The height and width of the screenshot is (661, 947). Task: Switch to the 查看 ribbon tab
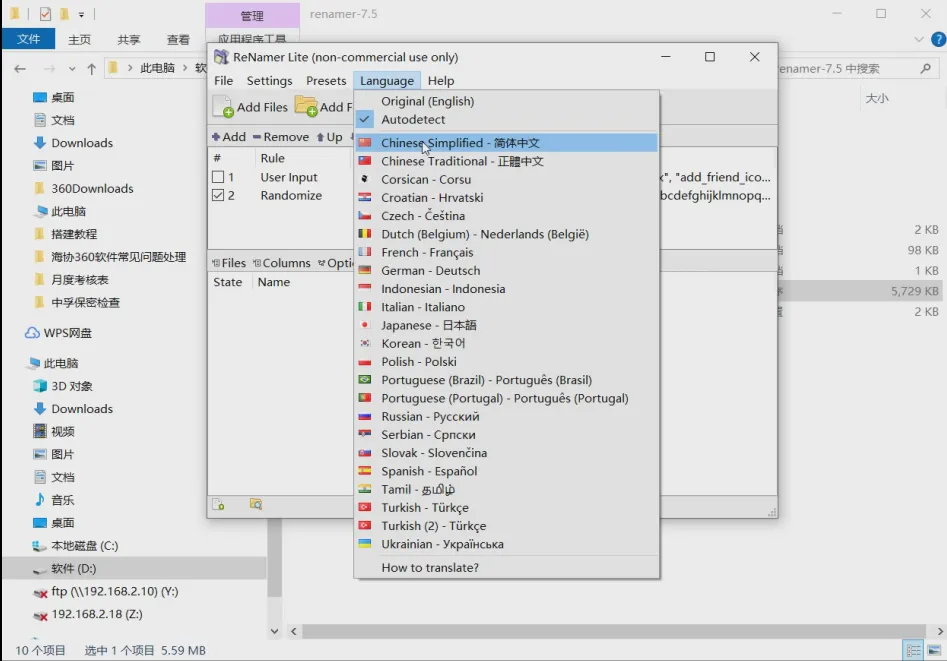(178, 40)
